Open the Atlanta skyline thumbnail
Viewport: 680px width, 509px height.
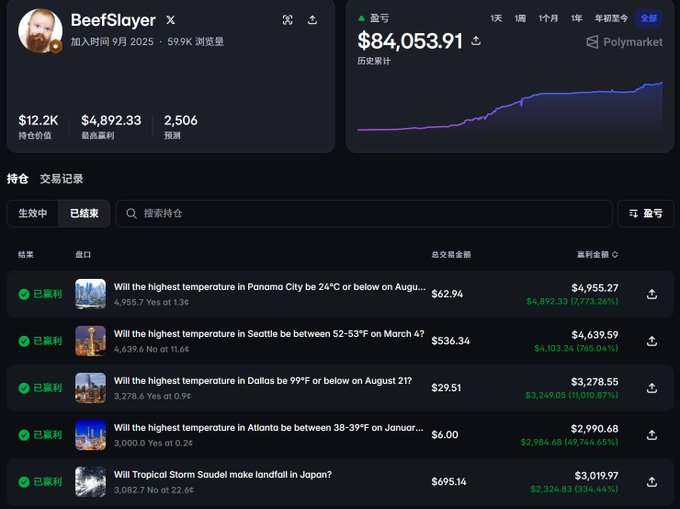point(90,434)
